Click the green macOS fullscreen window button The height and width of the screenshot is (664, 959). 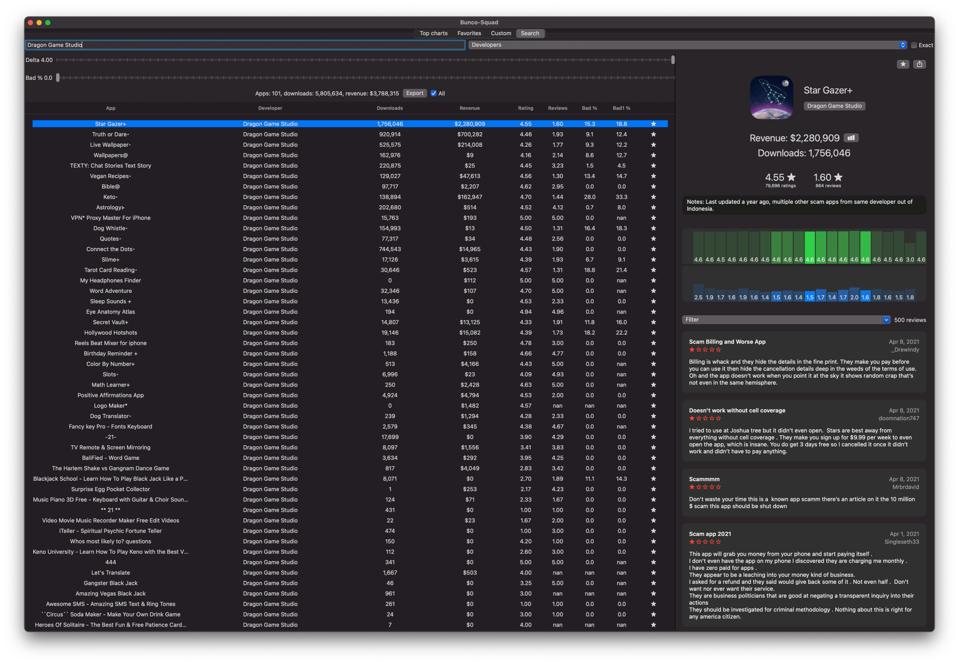point(48,22)
